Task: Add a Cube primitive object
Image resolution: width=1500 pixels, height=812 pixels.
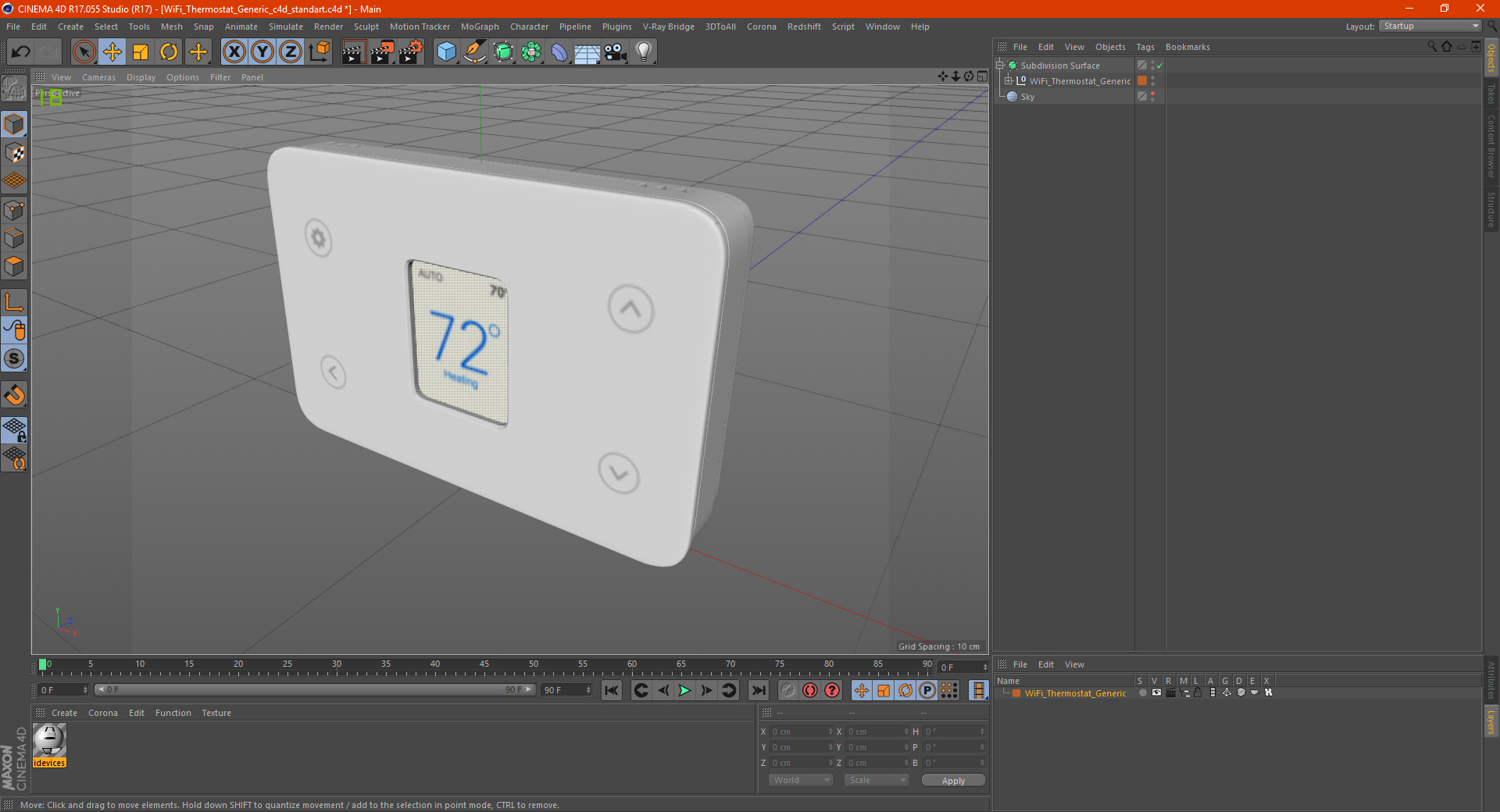Action: pos(446,52)
